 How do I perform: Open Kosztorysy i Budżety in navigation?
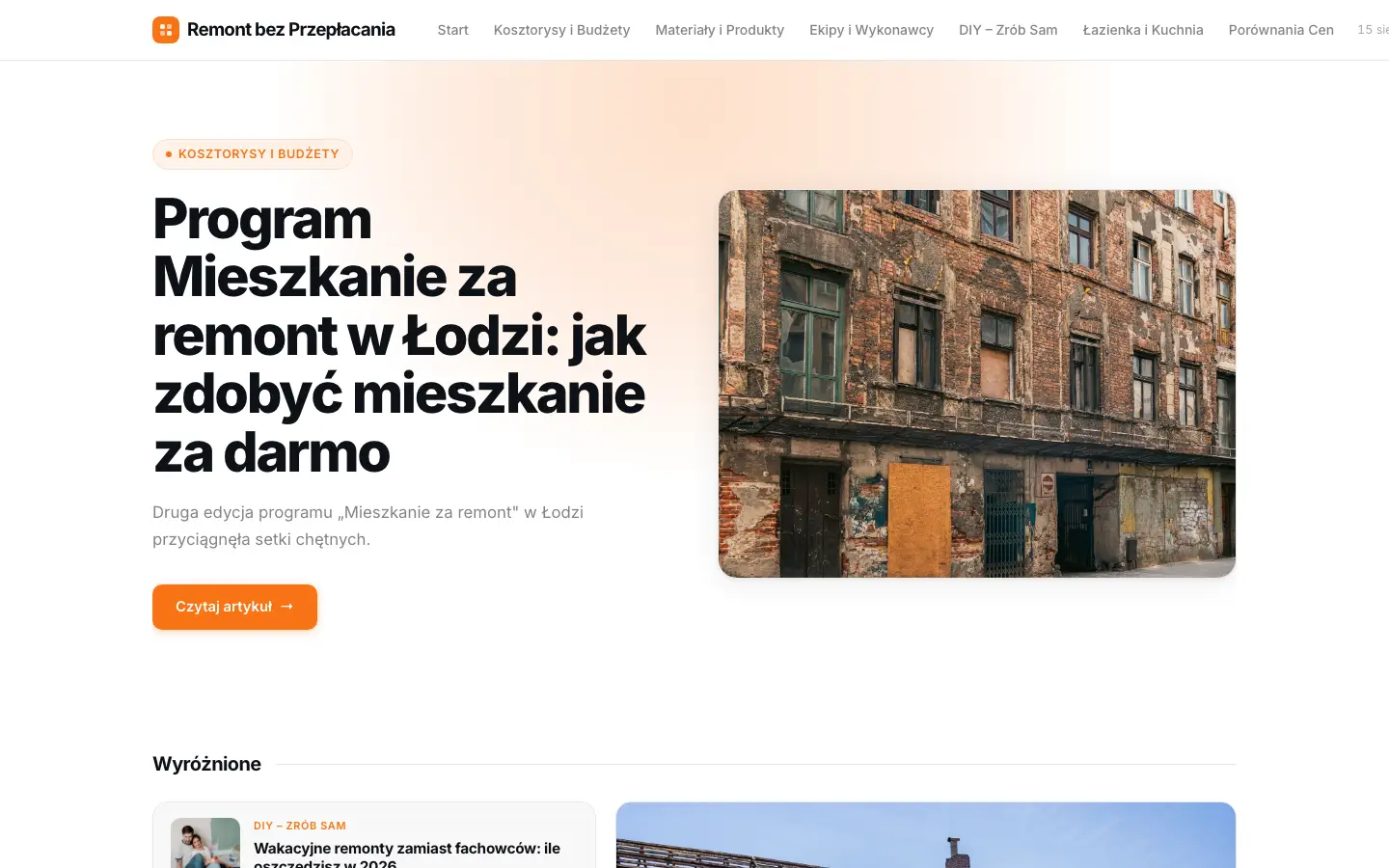point(561,30)
